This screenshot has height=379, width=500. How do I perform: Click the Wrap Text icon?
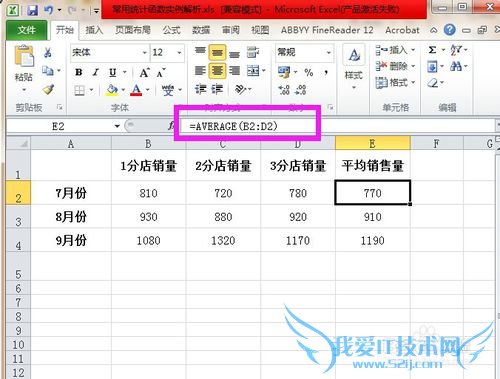(x=253, y=52)
